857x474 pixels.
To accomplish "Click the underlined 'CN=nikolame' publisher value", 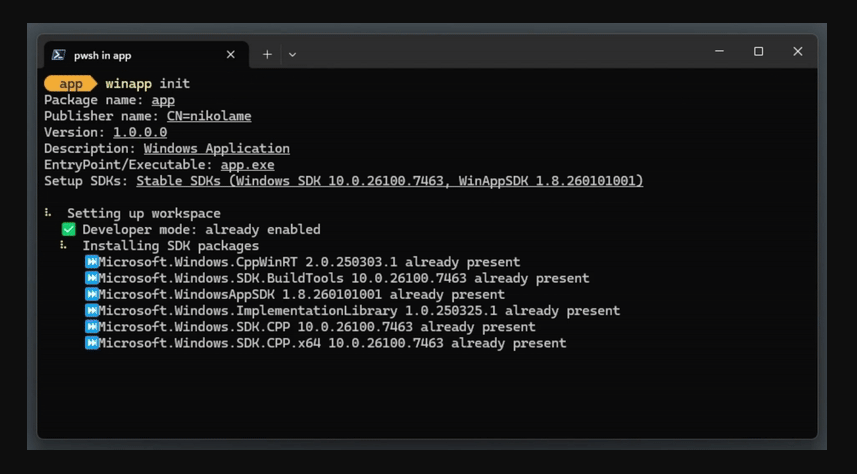I will (x=209, y=116).
